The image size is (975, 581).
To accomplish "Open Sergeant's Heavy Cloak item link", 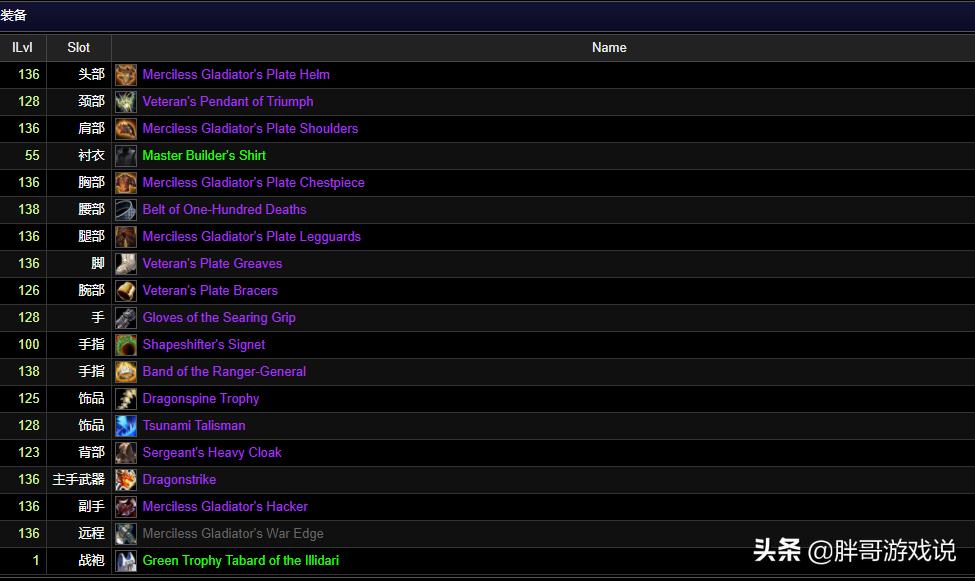I will [212, 453].
